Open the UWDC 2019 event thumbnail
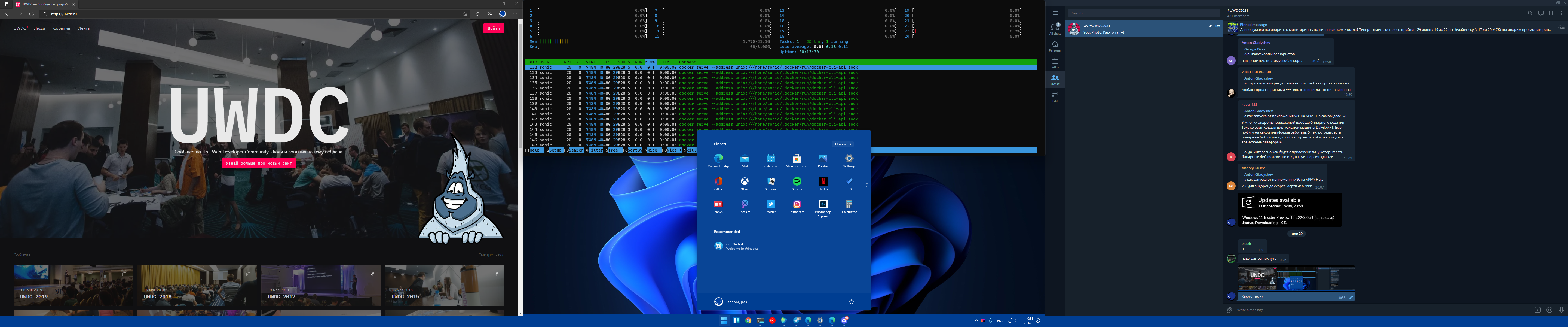This screenshot has width=1568, height=327. (73, 286)
